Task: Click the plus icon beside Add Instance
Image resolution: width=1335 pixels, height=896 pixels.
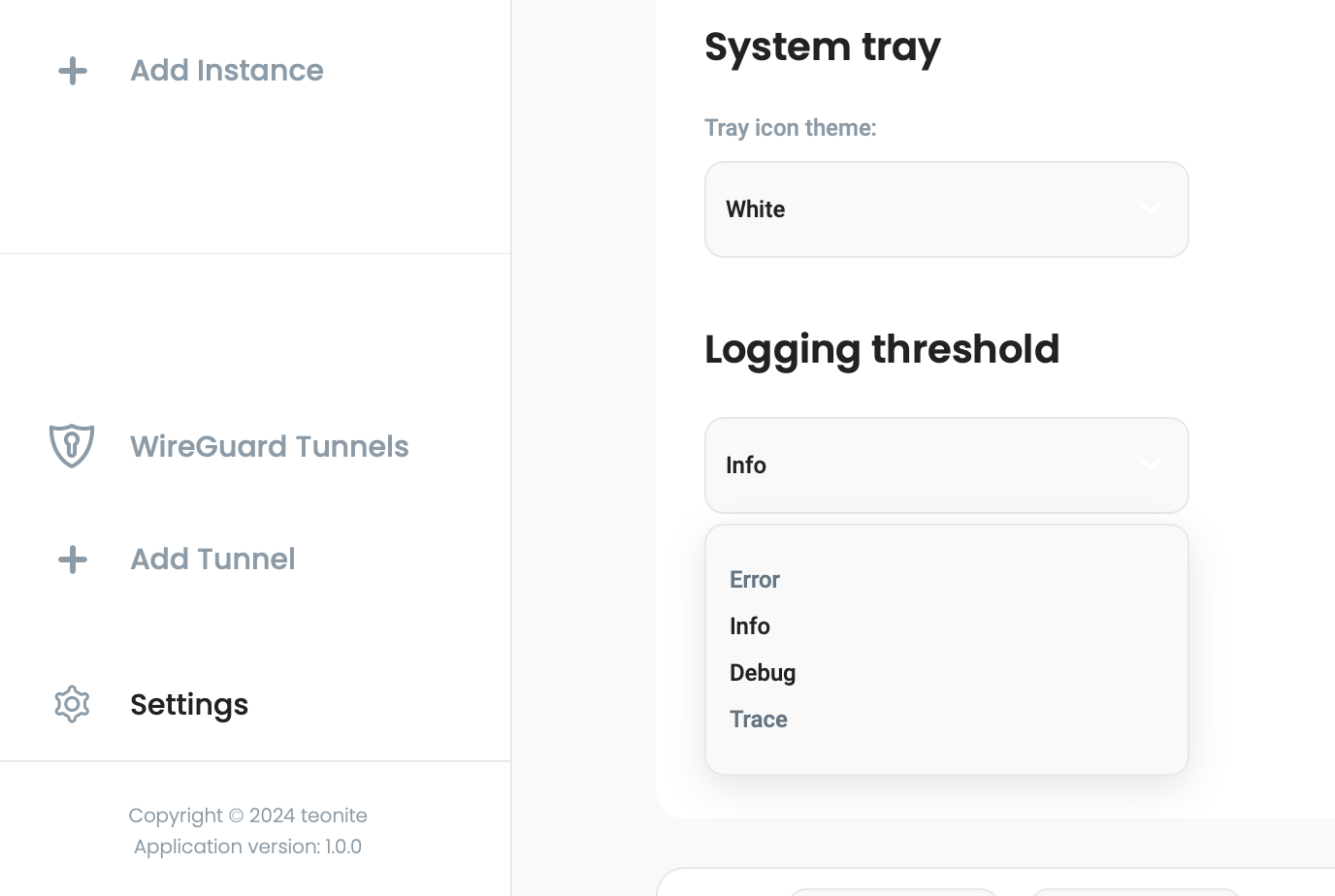Action: 73,71
